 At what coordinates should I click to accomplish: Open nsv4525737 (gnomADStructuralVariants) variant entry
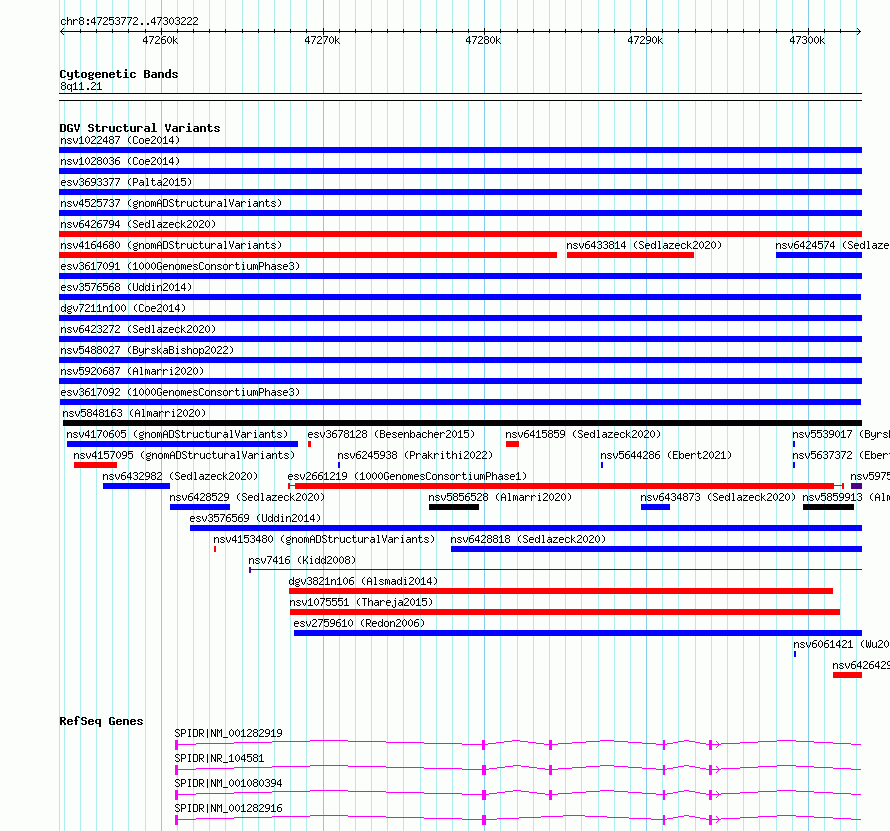coord(171,203)
